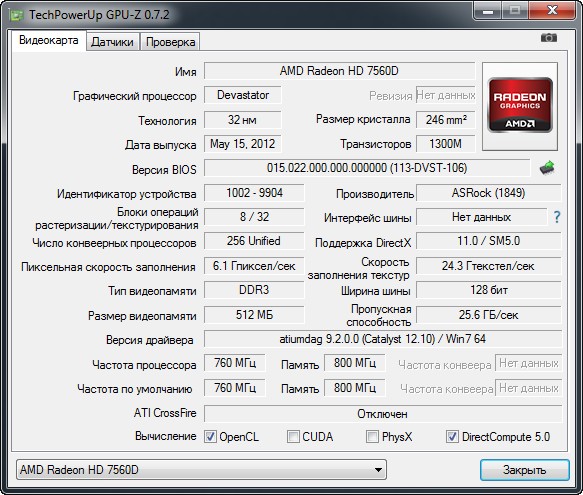
Task: Click the Radeon Graphics AMD logo
Action: [520, 106]
